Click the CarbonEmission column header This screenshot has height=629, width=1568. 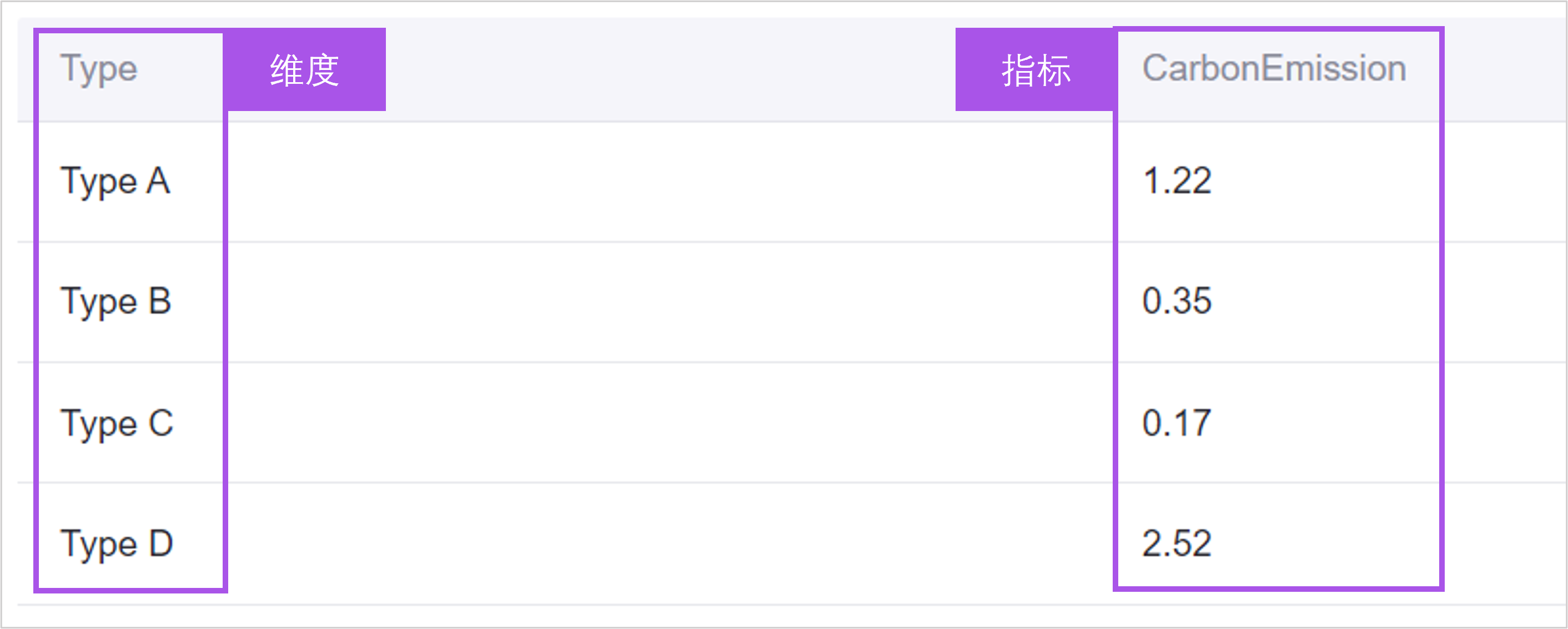[1273, 68]
